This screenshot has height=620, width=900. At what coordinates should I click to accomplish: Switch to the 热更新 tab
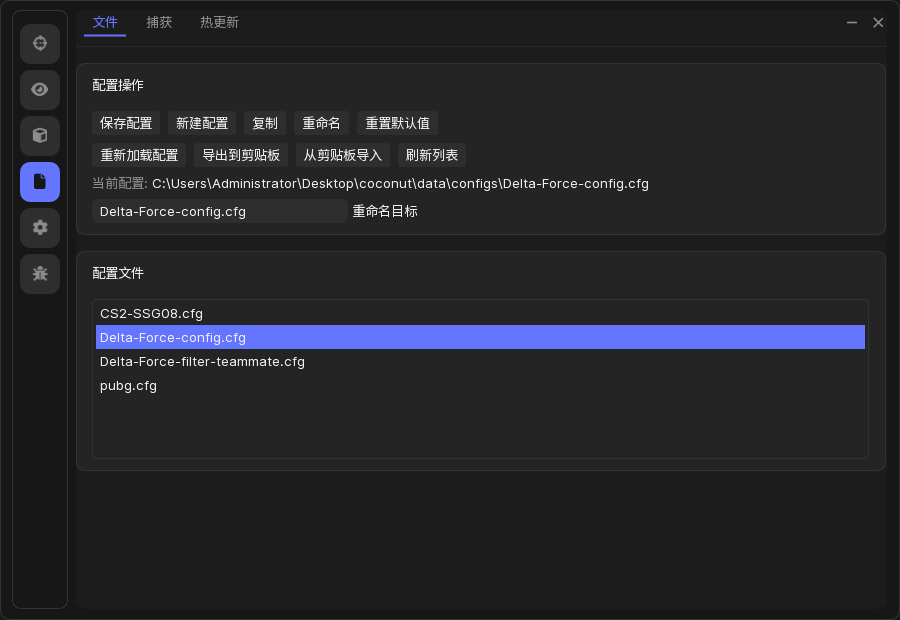[x=219, y=22]
